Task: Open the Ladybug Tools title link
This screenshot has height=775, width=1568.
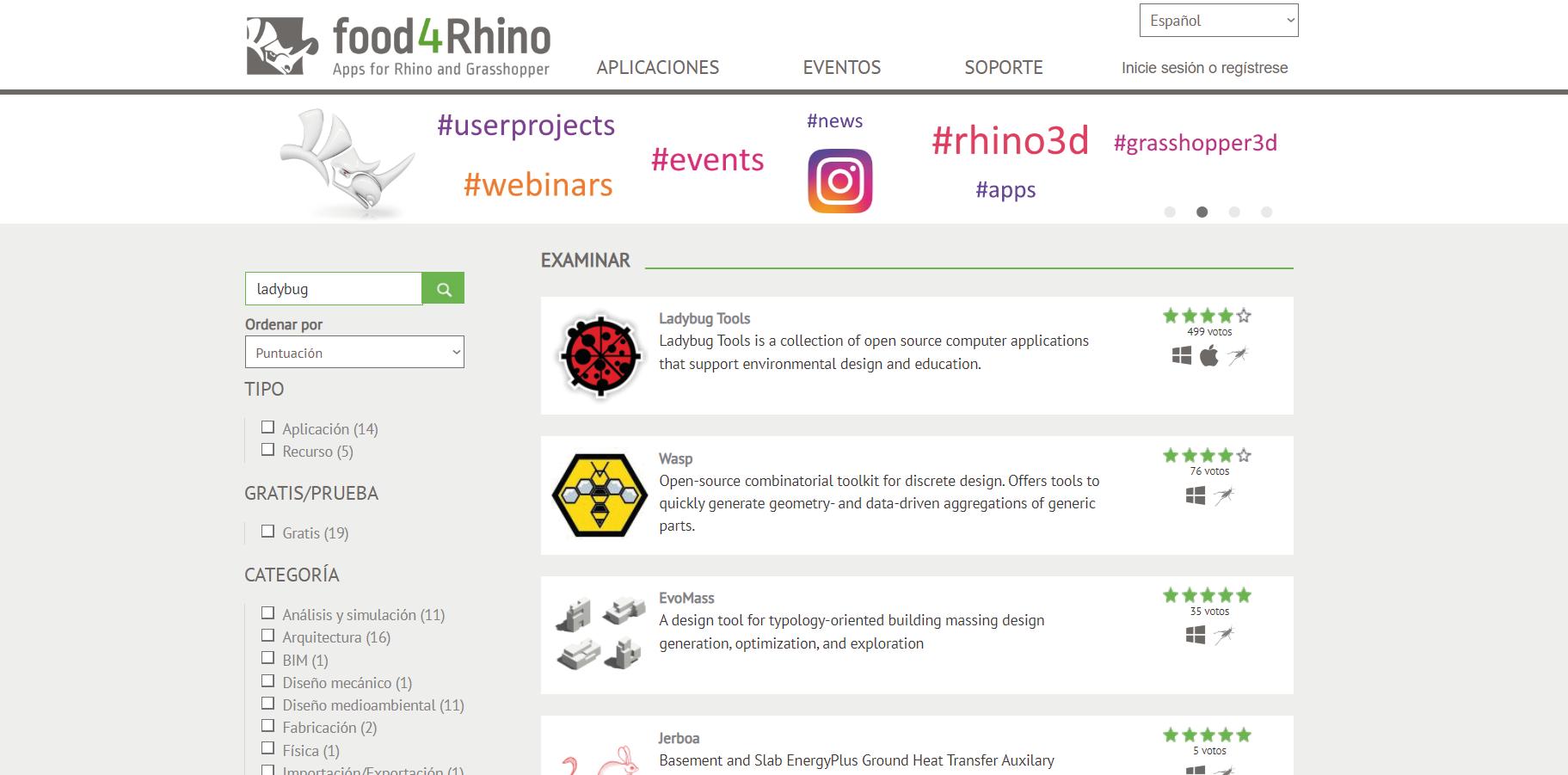Action: point(704,318)
